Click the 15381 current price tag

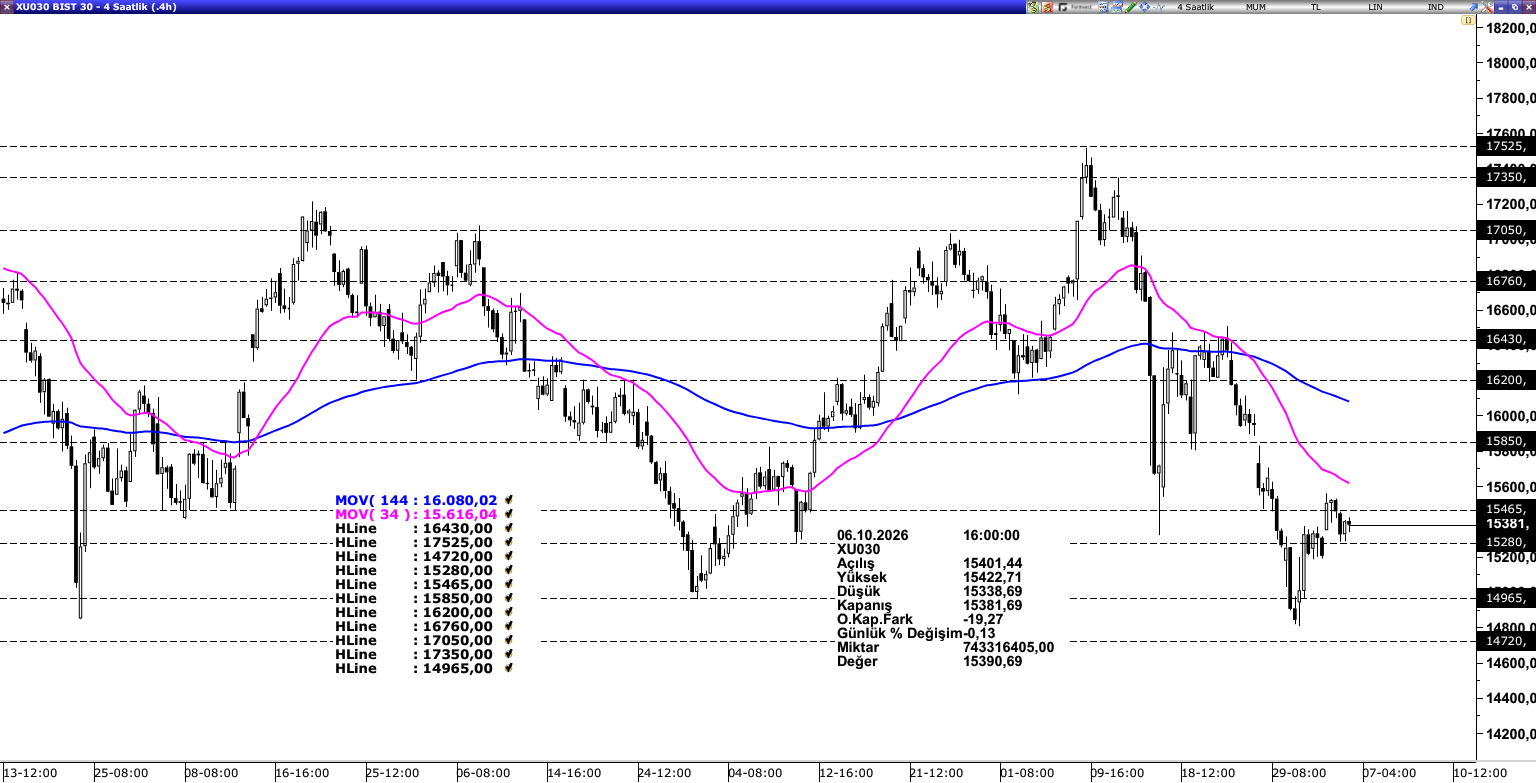coord(1505,524)
